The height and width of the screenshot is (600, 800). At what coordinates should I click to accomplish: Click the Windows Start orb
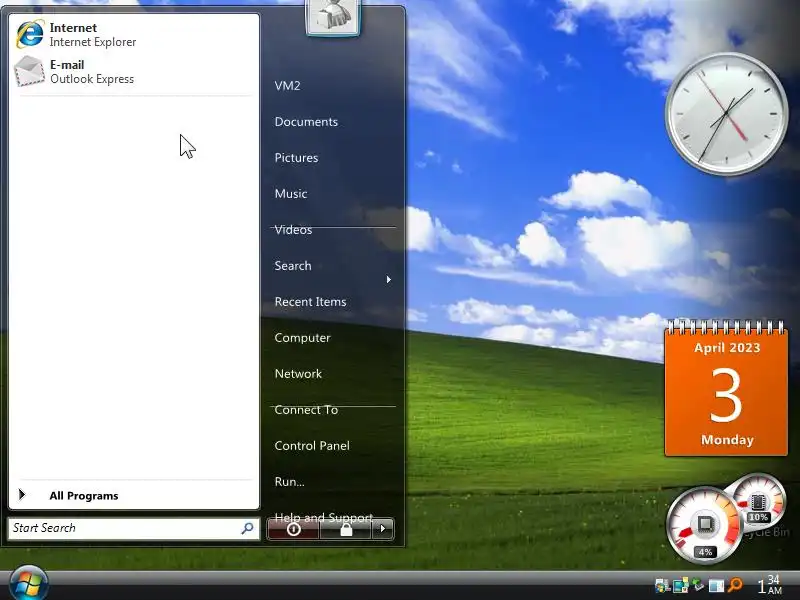(29, 584)
